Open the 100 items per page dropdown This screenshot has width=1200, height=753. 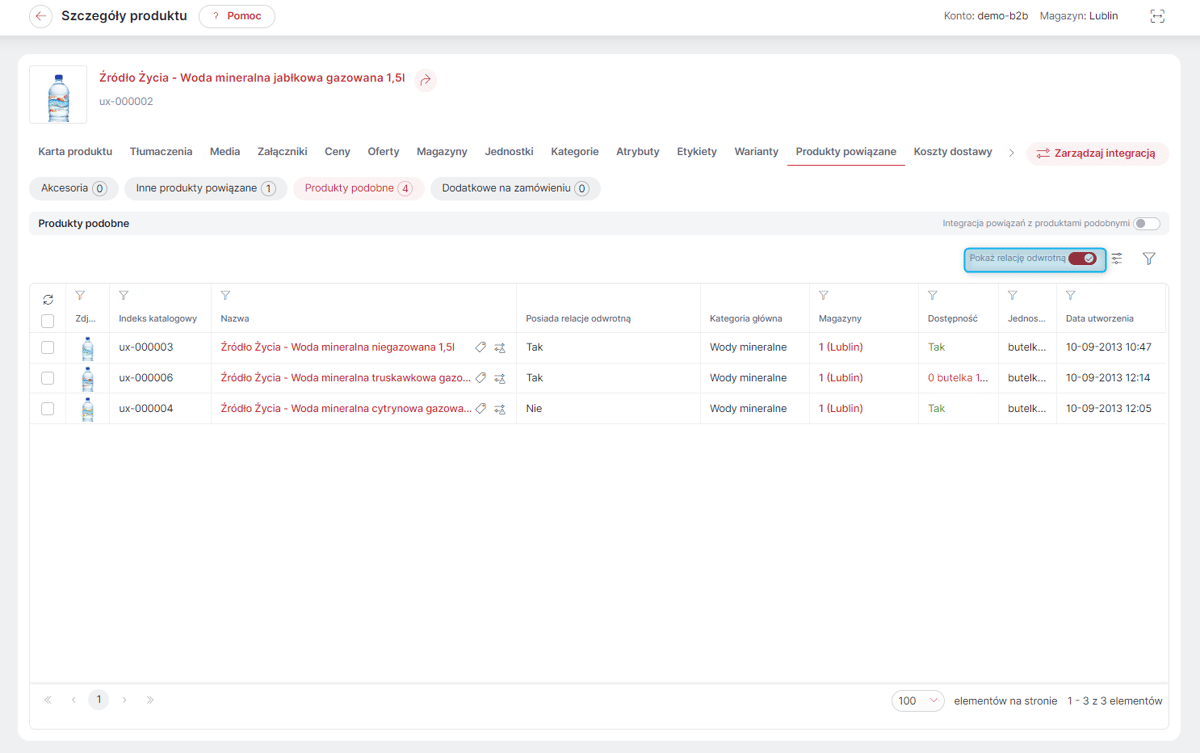pyautogui.click(x=918, y=701)
